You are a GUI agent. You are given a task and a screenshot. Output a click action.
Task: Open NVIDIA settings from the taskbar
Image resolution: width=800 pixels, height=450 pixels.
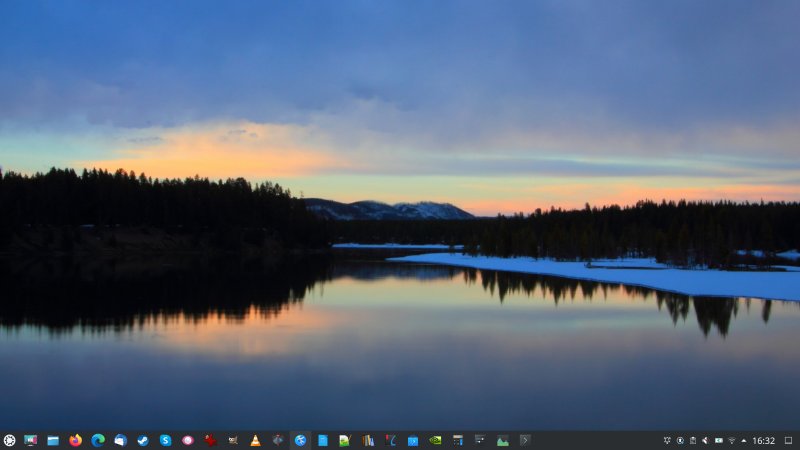(x=435, y=440)
